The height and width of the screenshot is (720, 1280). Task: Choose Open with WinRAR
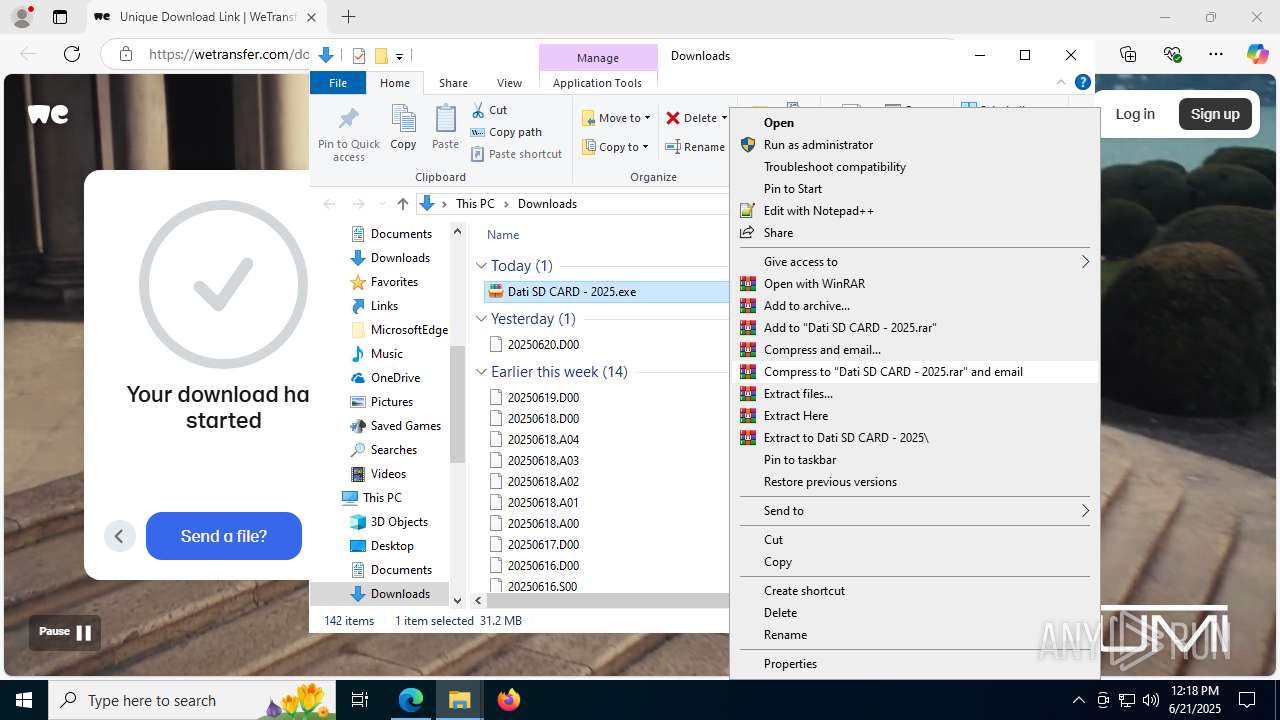pyautogui.click(x=914, y=284)
